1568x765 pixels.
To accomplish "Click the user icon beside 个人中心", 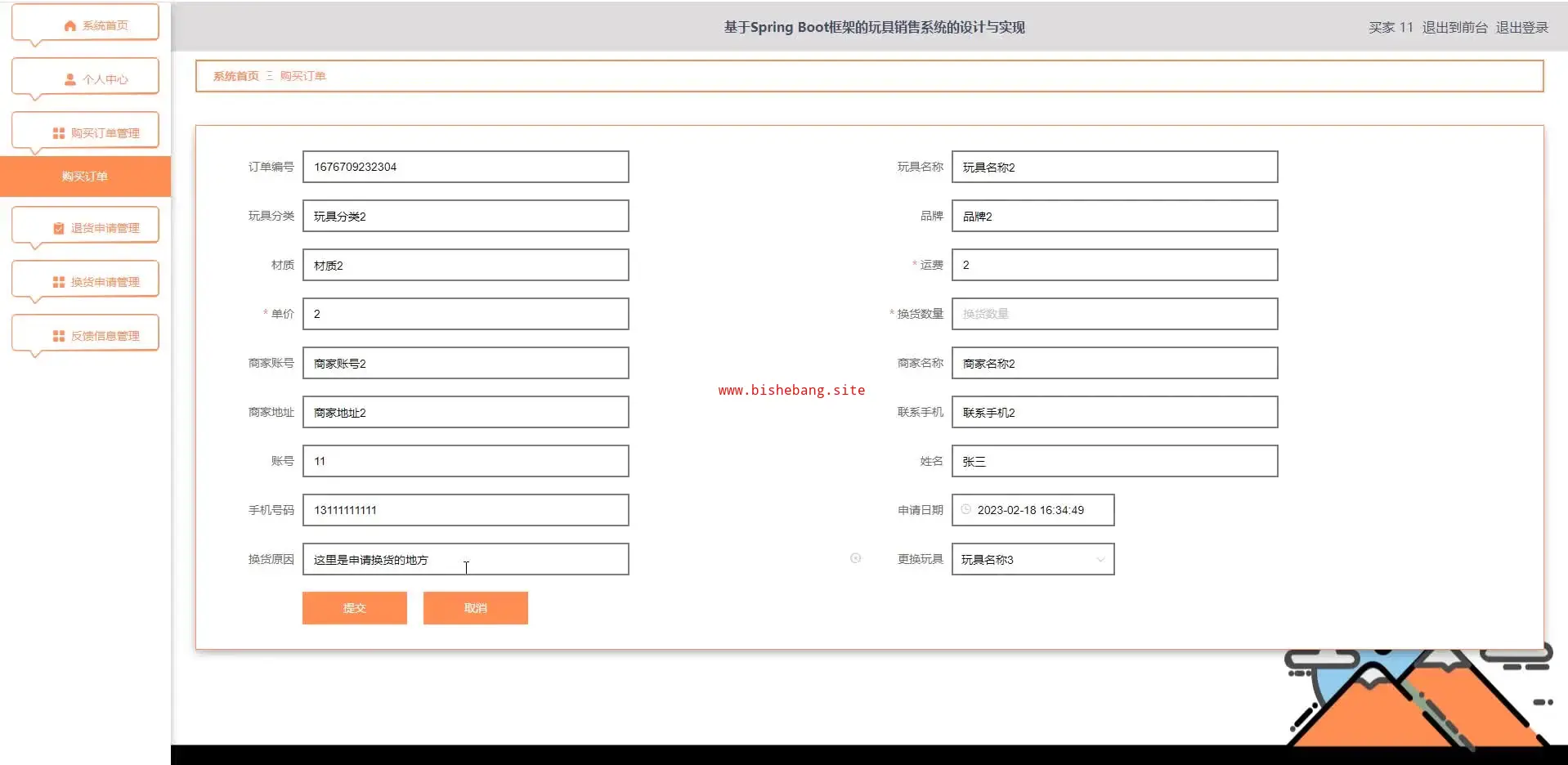I will coord(70,80).
